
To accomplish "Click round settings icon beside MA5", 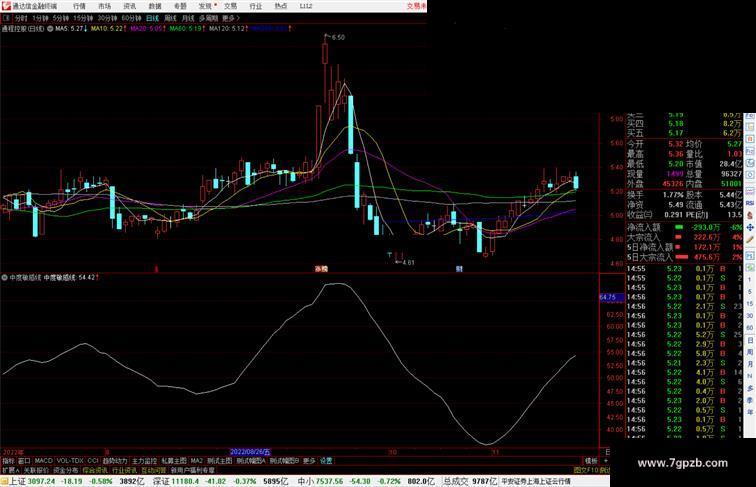I will [x=50, y=29].
